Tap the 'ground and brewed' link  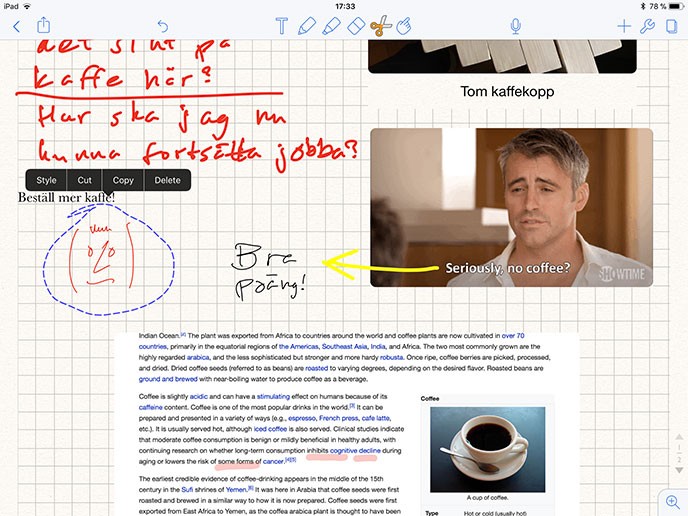tap(168, 379)
